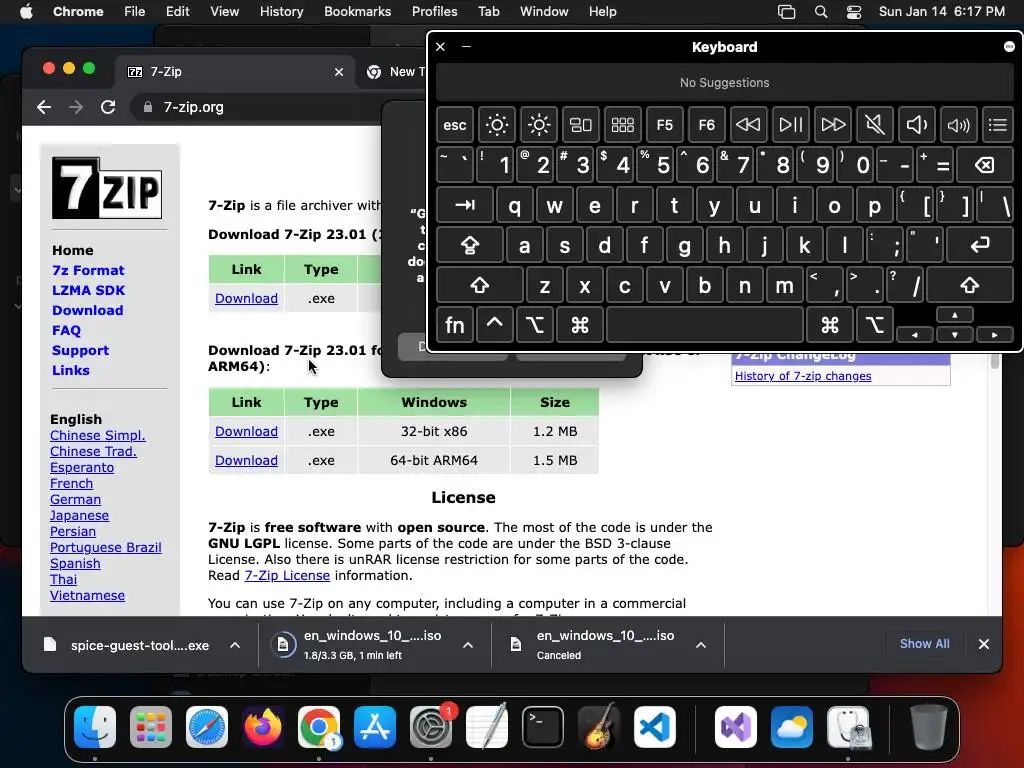Go back in Chrome
Screen dimensions: 1024x768
click(x=44, y=107)
